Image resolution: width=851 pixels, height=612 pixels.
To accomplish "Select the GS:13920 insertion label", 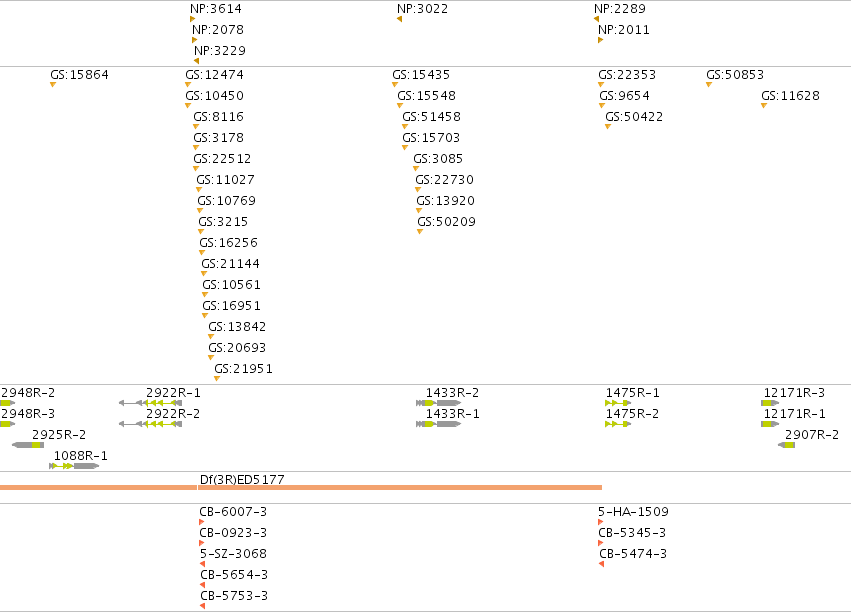I will coord(446,201).
